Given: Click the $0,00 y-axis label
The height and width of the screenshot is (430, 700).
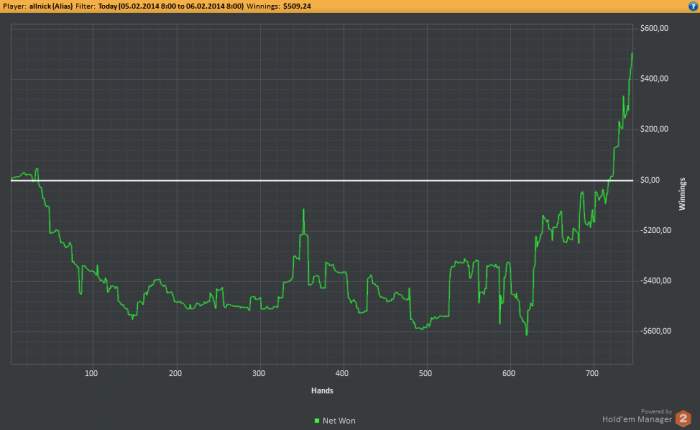Looking at the screenshot, I should (x=650, y=180).
